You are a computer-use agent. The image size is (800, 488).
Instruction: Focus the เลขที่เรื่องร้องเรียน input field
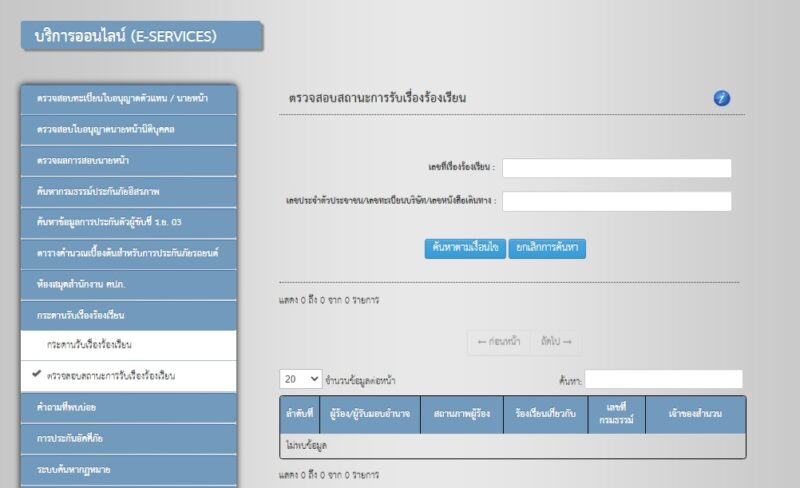pyautogui.click(x=616, y=168)
